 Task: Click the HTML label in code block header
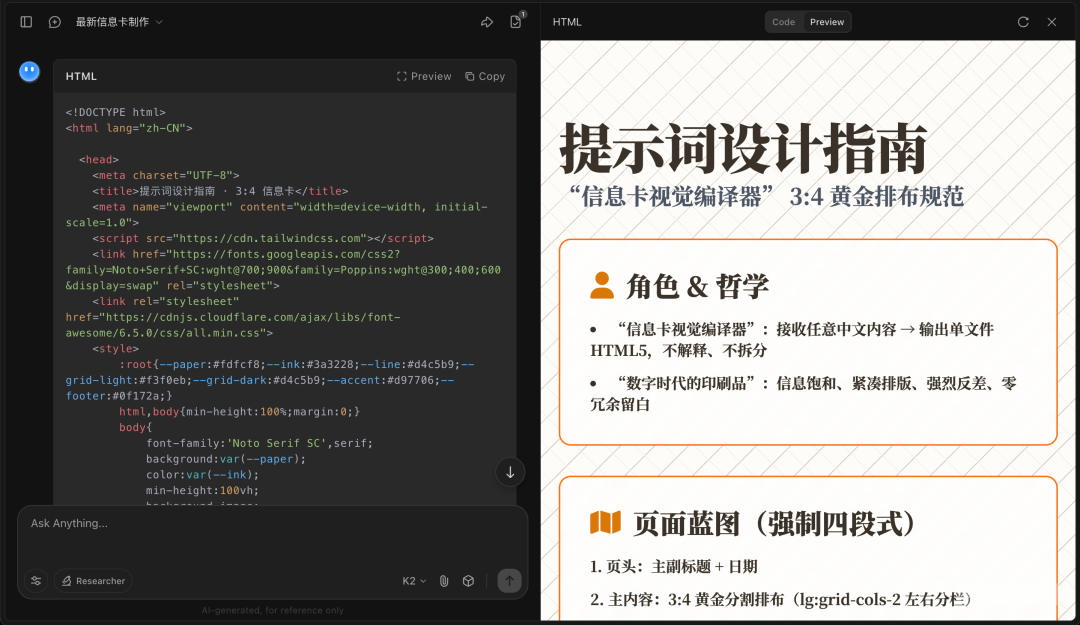click(81, 76)
